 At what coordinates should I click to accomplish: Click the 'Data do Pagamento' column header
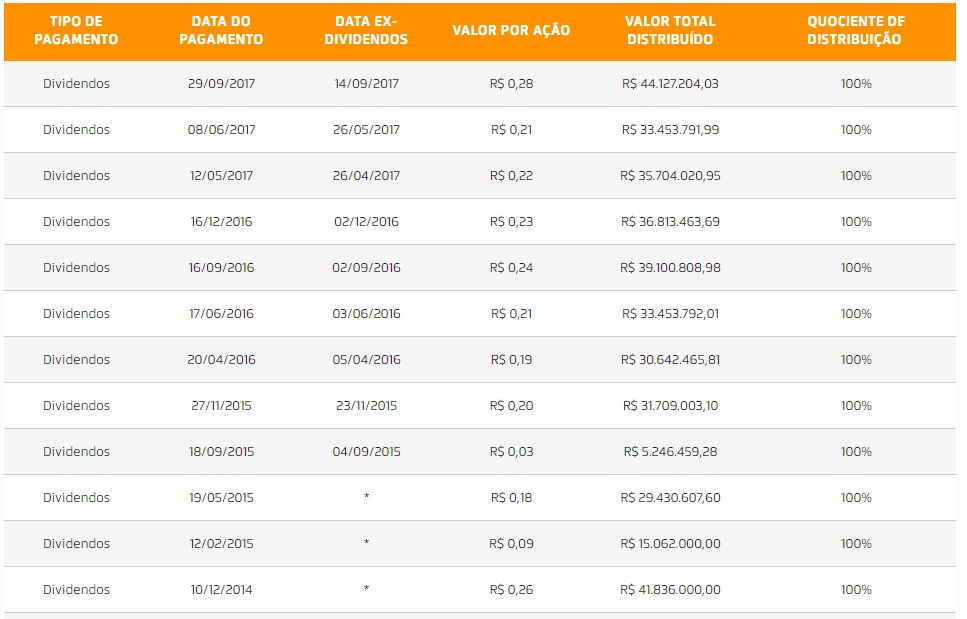[221, 30]
